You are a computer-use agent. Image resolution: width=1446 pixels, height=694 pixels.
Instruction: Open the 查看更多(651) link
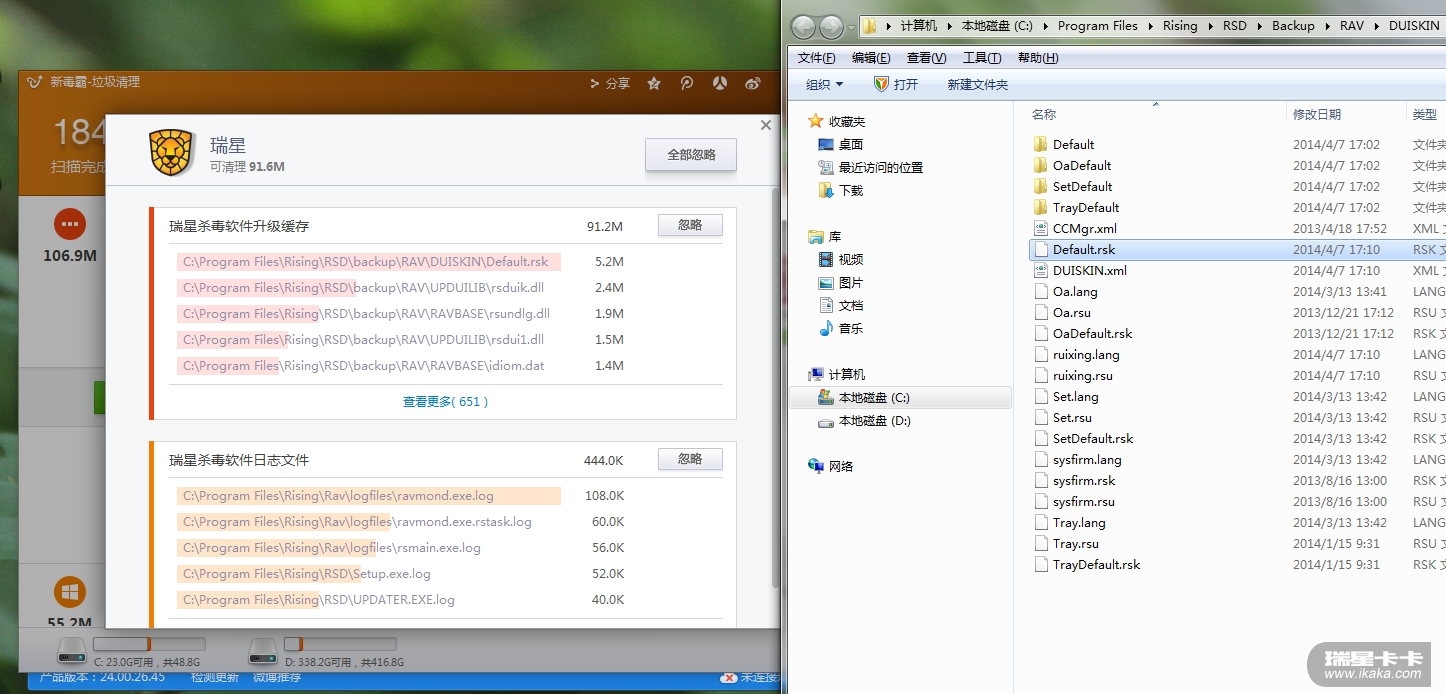(x=445, y=401)
